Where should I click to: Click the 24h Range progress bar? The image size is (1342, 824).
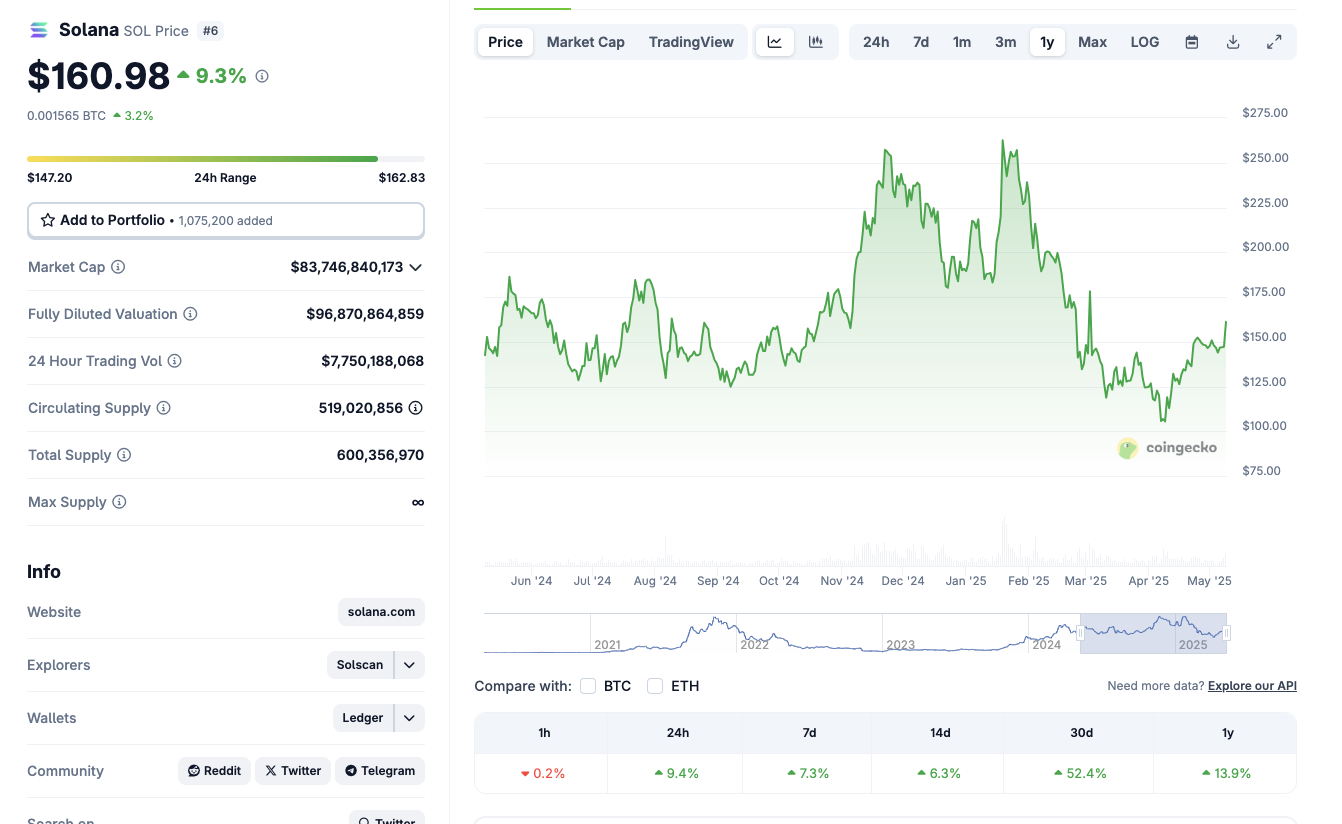tap(226, 158)
